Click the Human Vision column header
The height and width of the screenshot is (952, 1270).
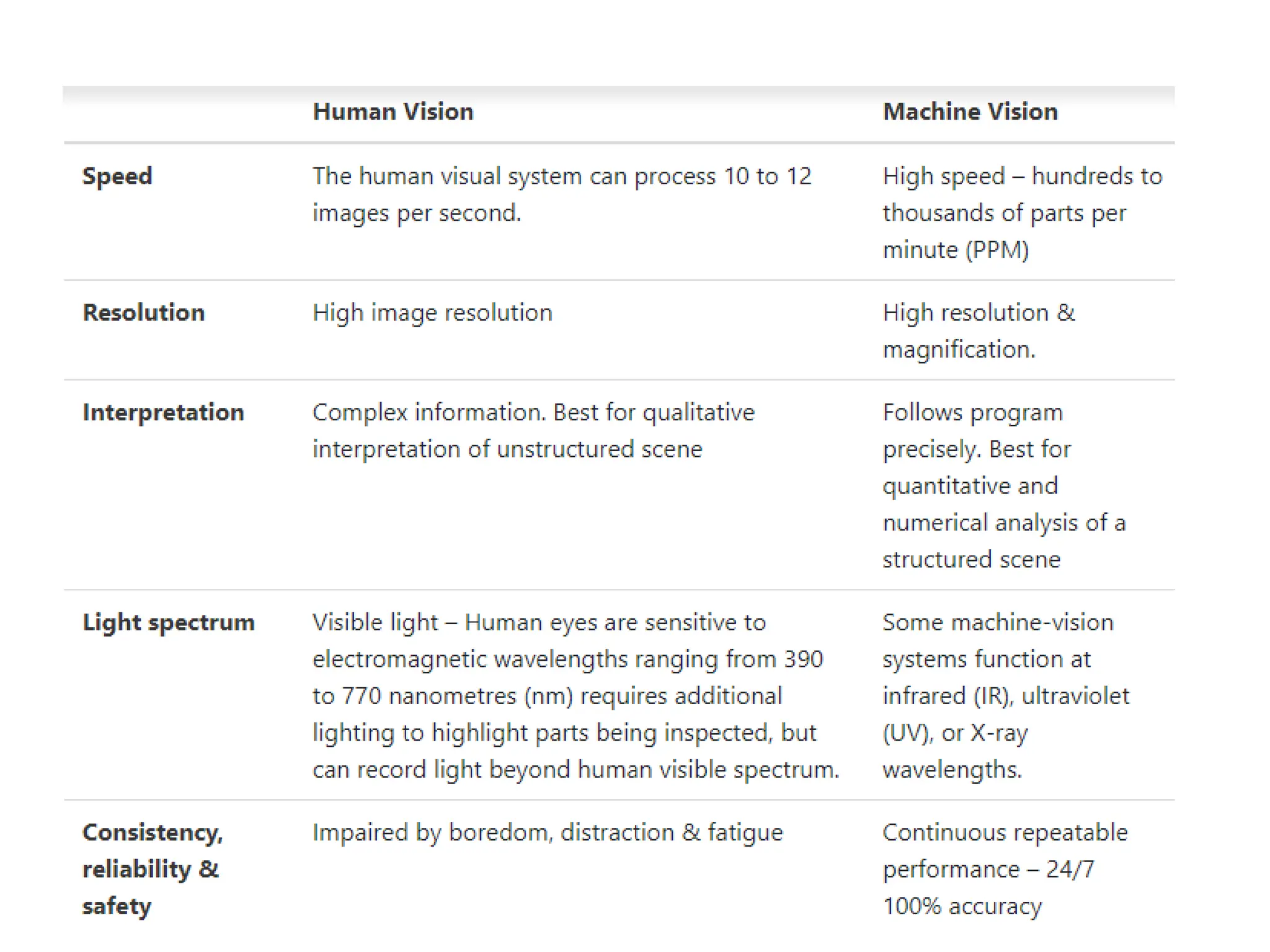click(393, 112)
